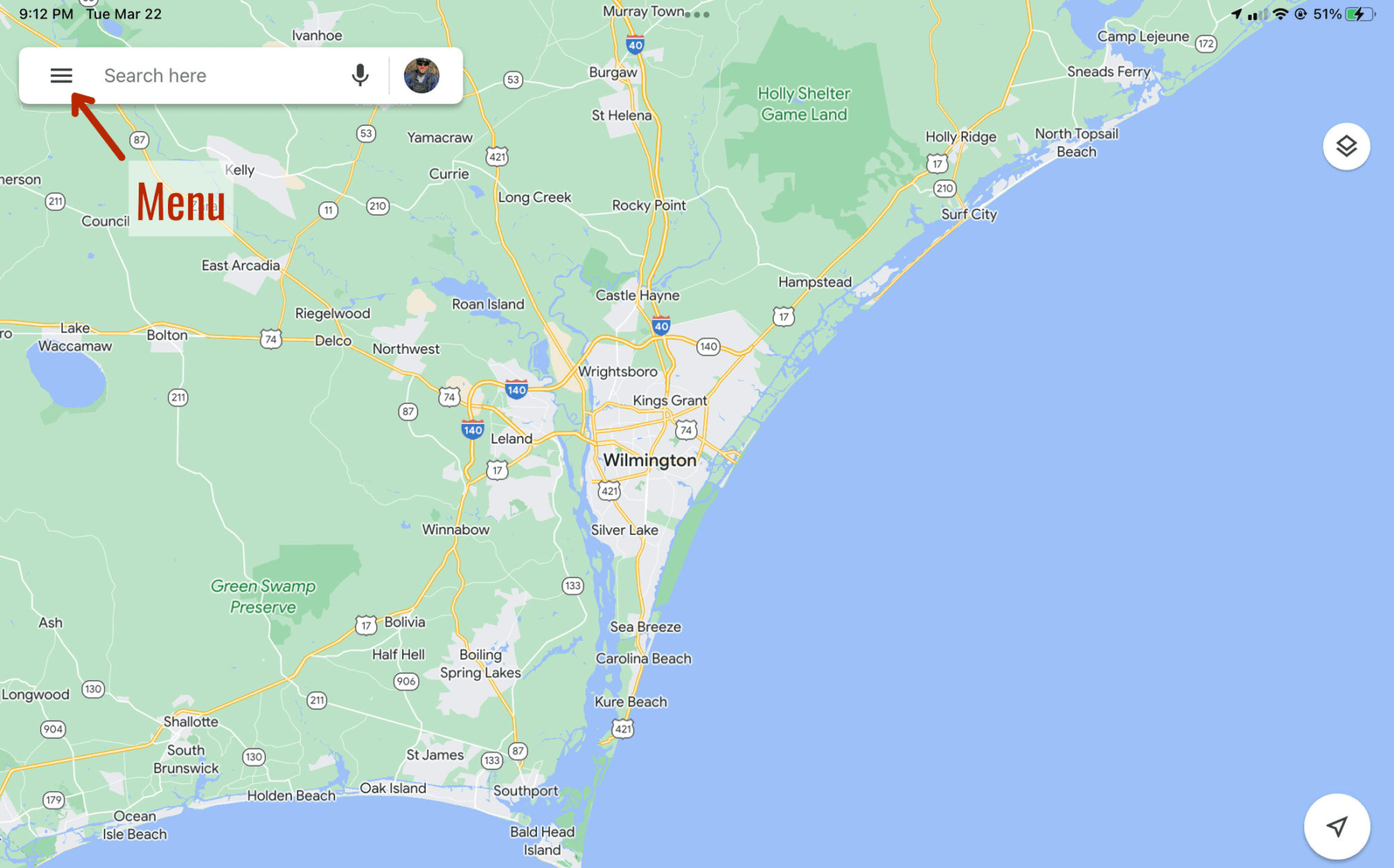This screenshot has width=1394, height=868.
Task: Tap the Route 133 marker near Sea Breeze
Action: point(572,585)
